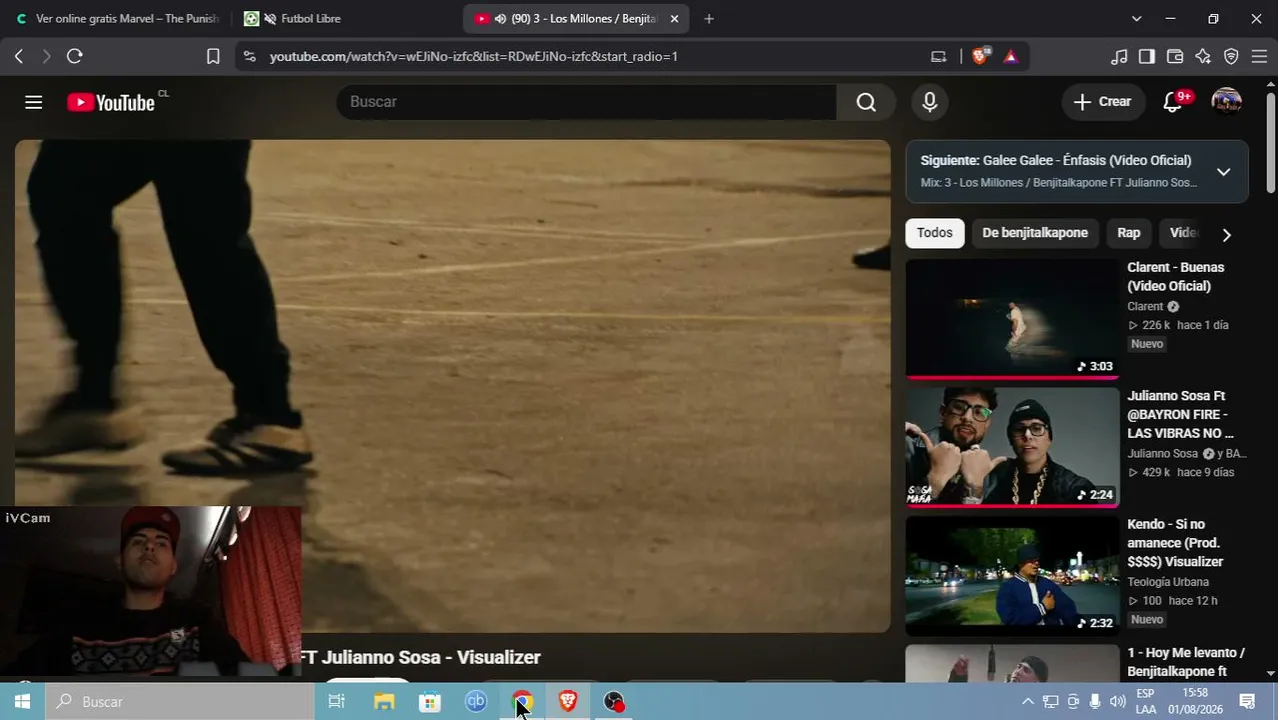
Task: Open OBS recording app in taskbar
Action: click(614, 701)
